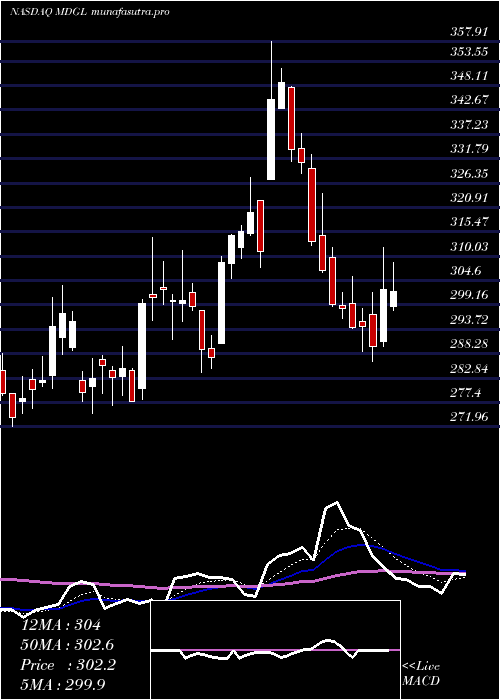The height and width of the screenshot is (700, 500).
Task: Click the 5MA : 299.9 readout
Action: click(x=63, y=684)
